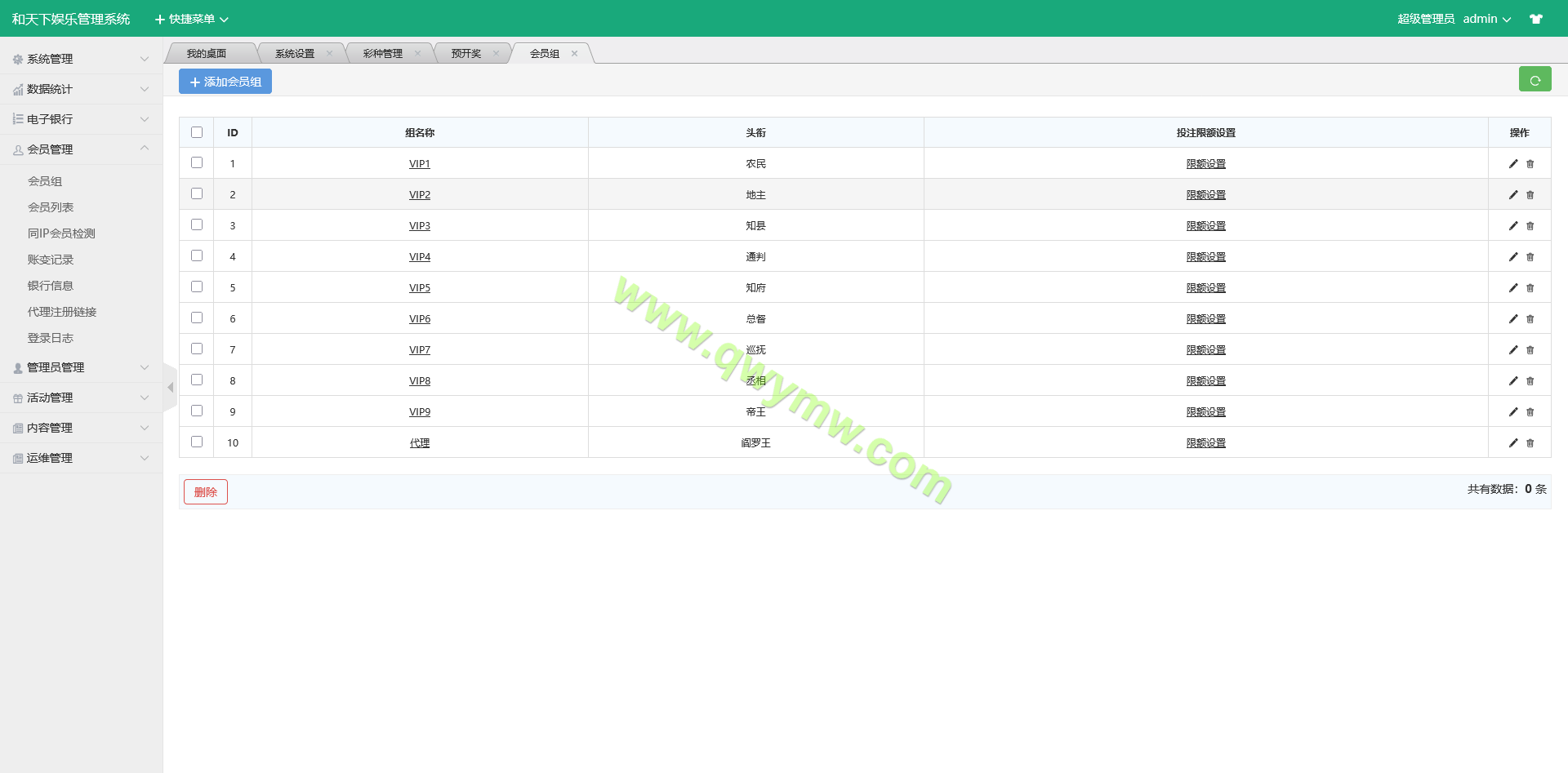The height and width of the screenshot is (773, 1568).
Task: Click the trash icon for VIP7 row
Action: [1530, 350]
